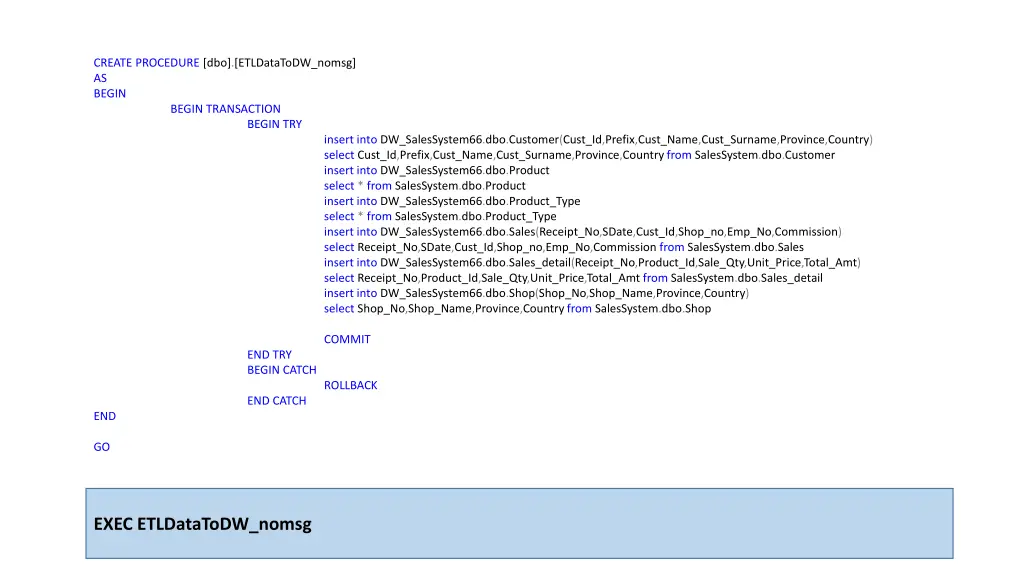Select the insert into Customer line
The image size is (1024, 576).
point(598,140)
